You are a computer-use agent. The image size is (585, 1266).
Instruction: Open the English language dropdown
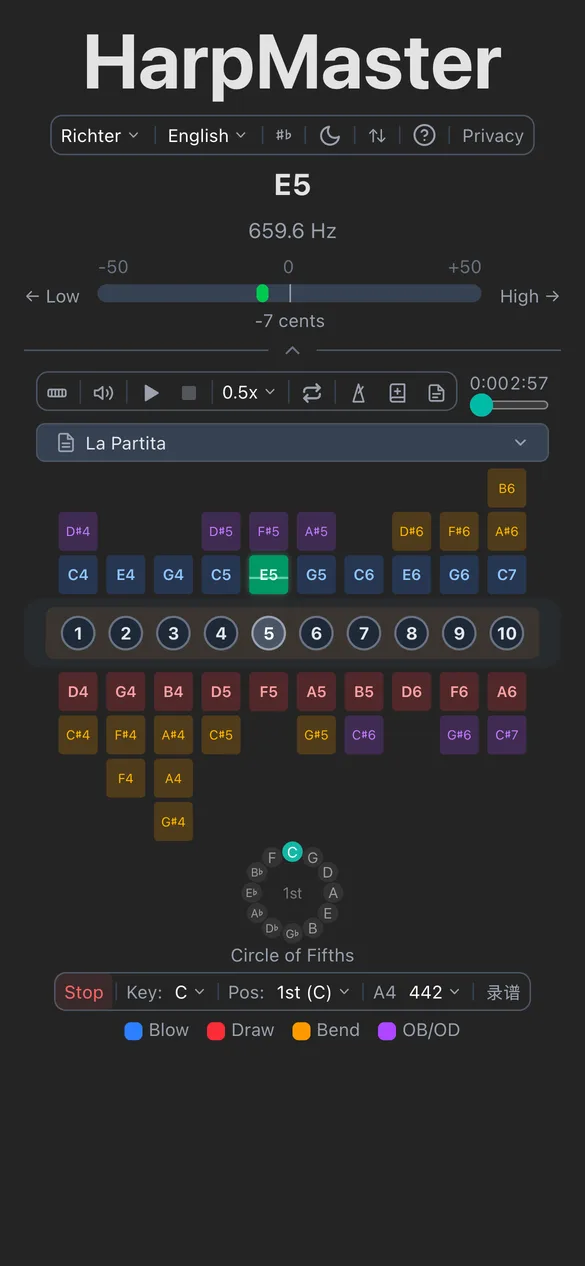[206, 136]
